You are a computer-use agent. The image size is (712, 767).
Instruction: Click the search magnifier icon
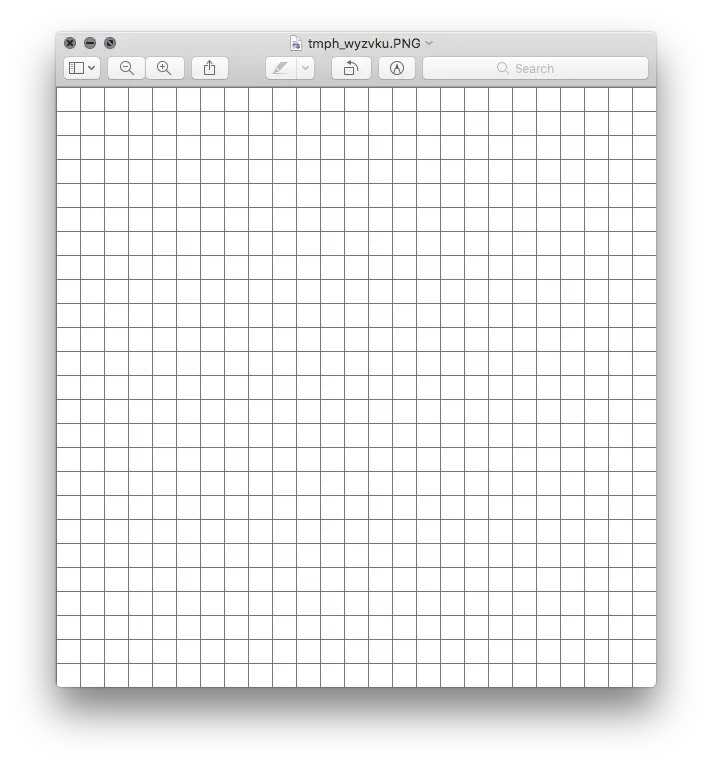point(503,68)
